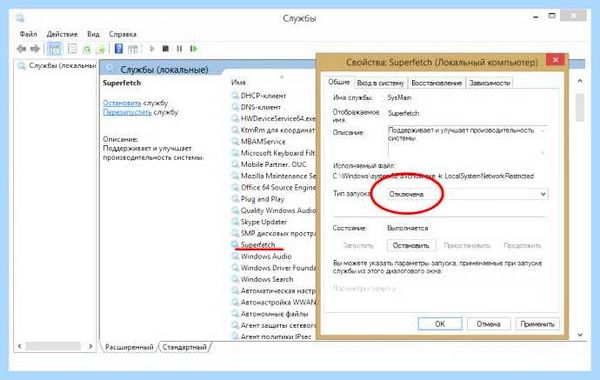600x380 pixels.
Task: Click the Отмена button
Action: pyautogui.click(x=488, y=324)
